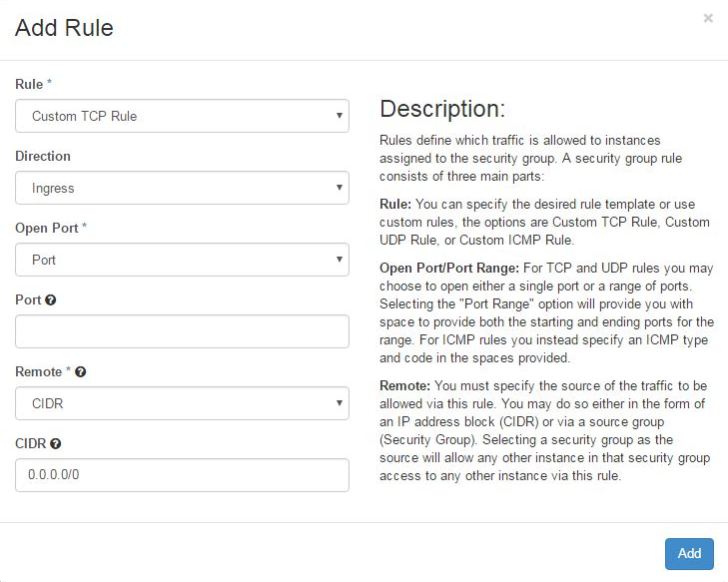The width and height of the screenshot is (728, 582).
Task: Click the Remote field label text
Action: point(39,372)
